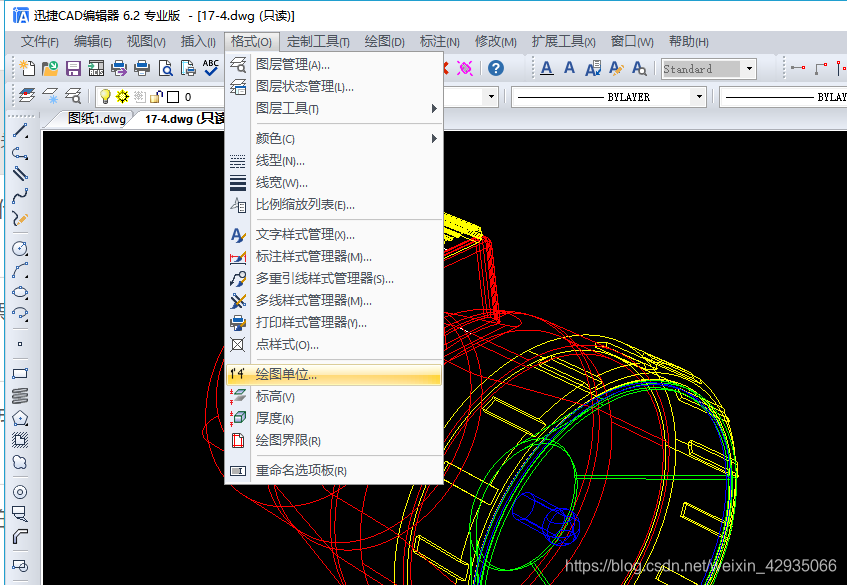
Task: Click the plain A single-line text icon
Action: 569,68
